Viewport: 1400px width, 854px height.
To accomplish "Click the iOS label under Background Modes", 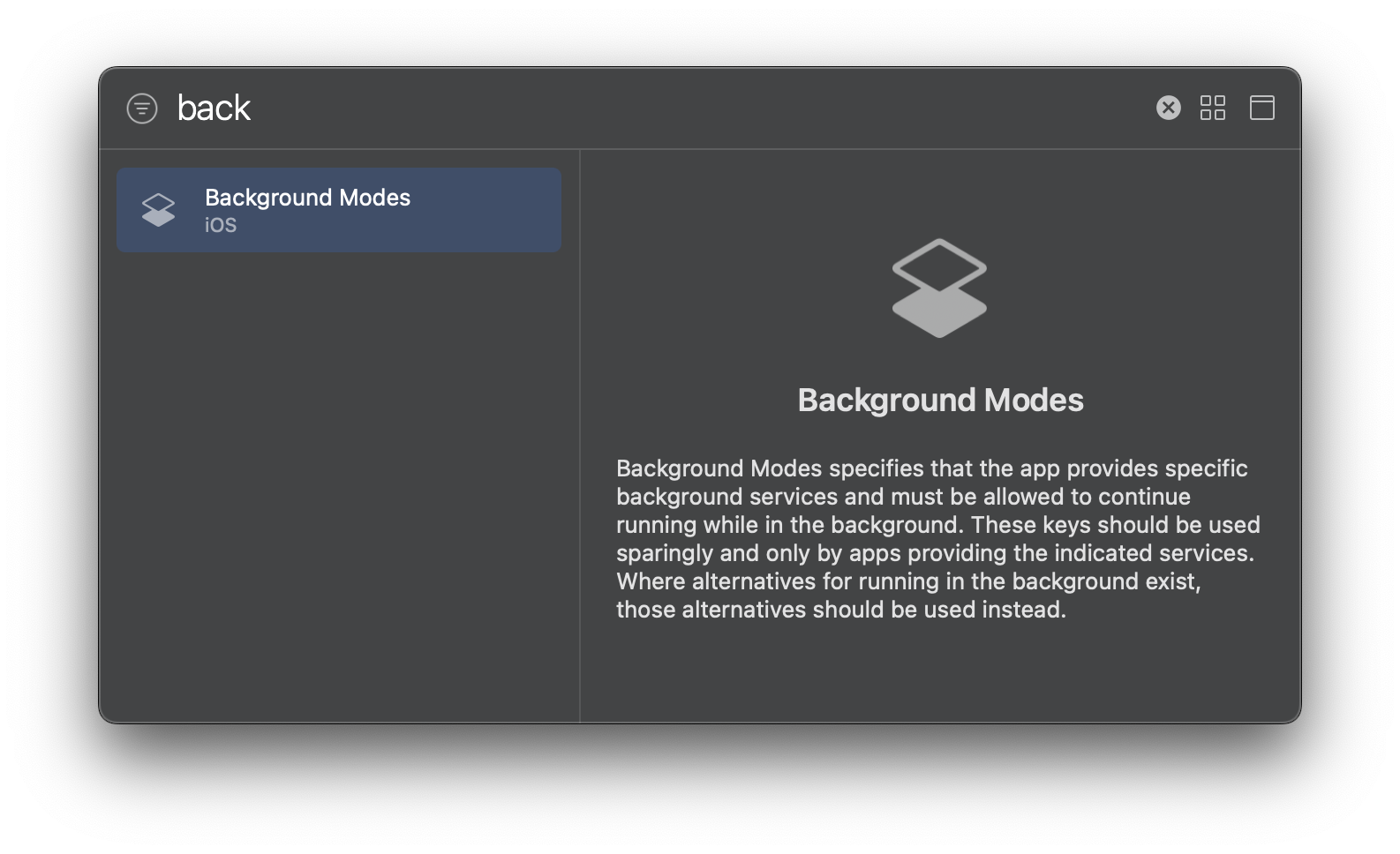I will coord(221,225).
